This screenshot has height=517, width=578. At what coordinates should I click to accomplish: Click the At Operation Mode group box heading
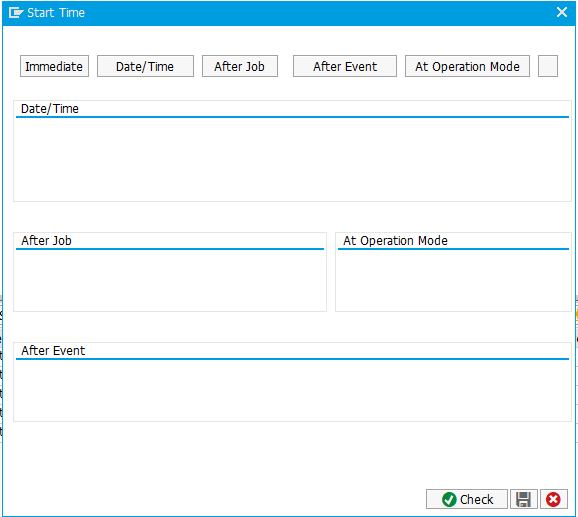395,241
